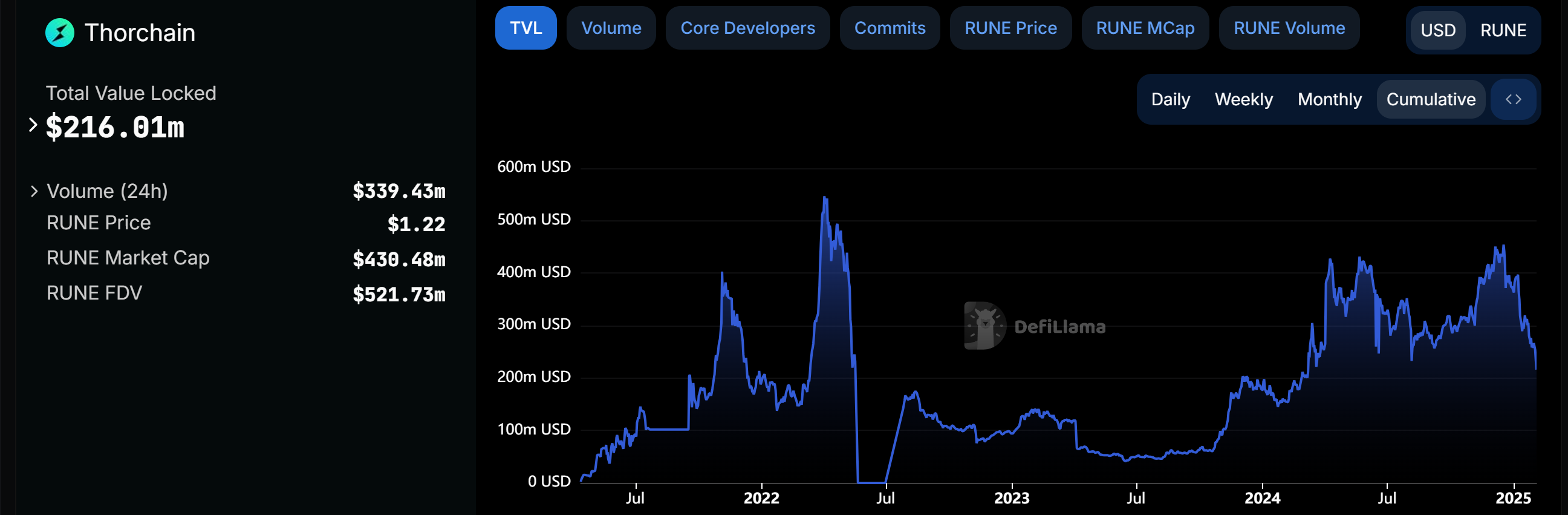Click the 500m USD axis label
The width and height of the screenshot is (1568, 515).
(x=534, y=219)
